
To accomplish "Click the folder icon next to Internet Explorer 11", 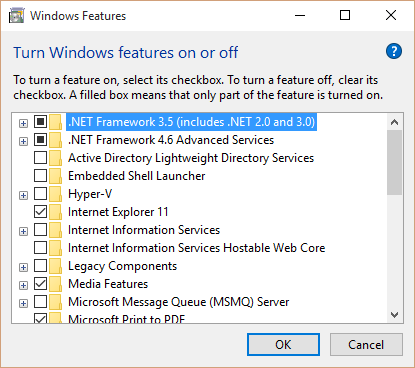I will click(x=56, y=212).
